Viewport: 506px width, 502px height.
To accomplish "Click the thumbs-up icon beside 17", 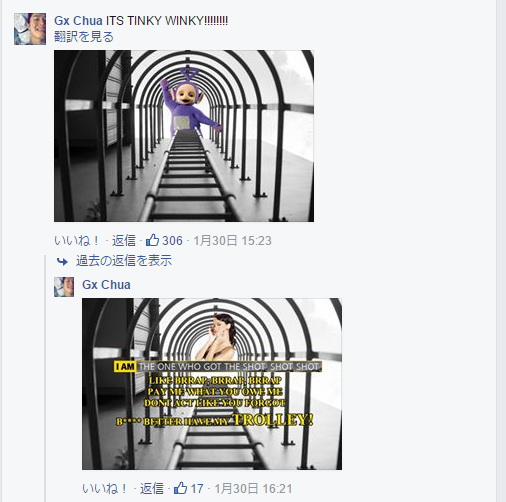I will tap(180, 488).
